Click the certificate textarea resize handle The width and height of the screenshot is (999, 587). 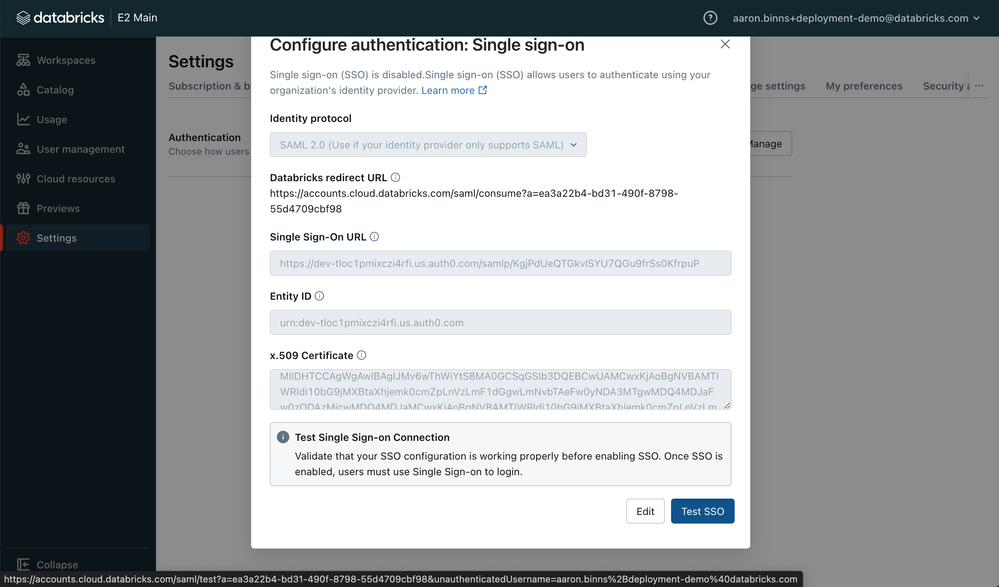pos(727,405)
